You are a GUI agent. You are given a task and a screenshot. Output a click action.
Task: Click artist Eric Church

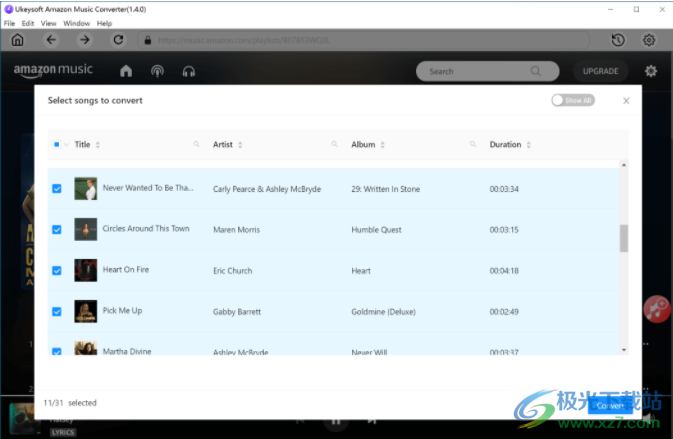click(233, 271)
